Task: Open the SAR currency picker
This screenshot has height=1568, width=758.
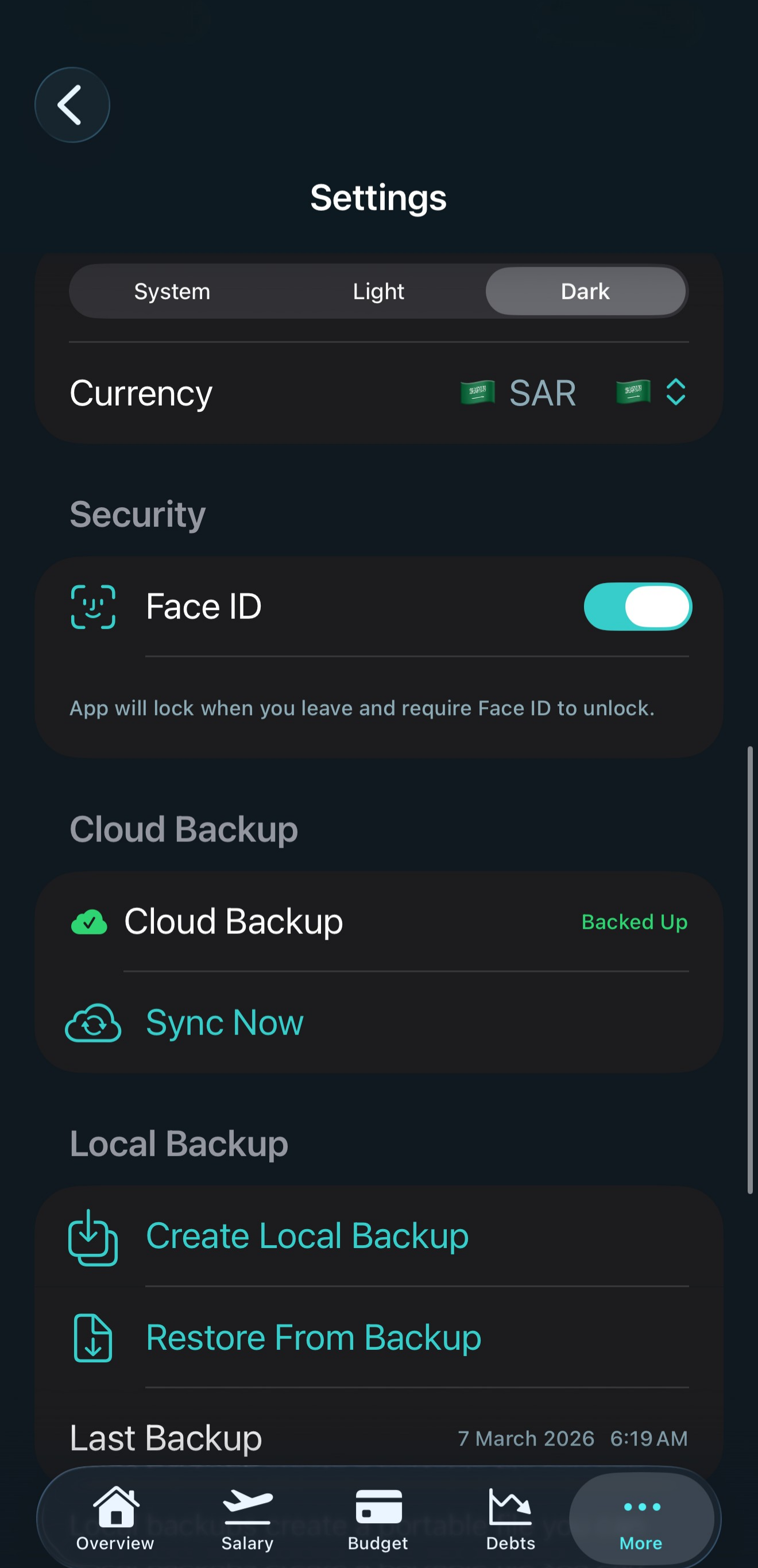Action: tap(542, 393)
